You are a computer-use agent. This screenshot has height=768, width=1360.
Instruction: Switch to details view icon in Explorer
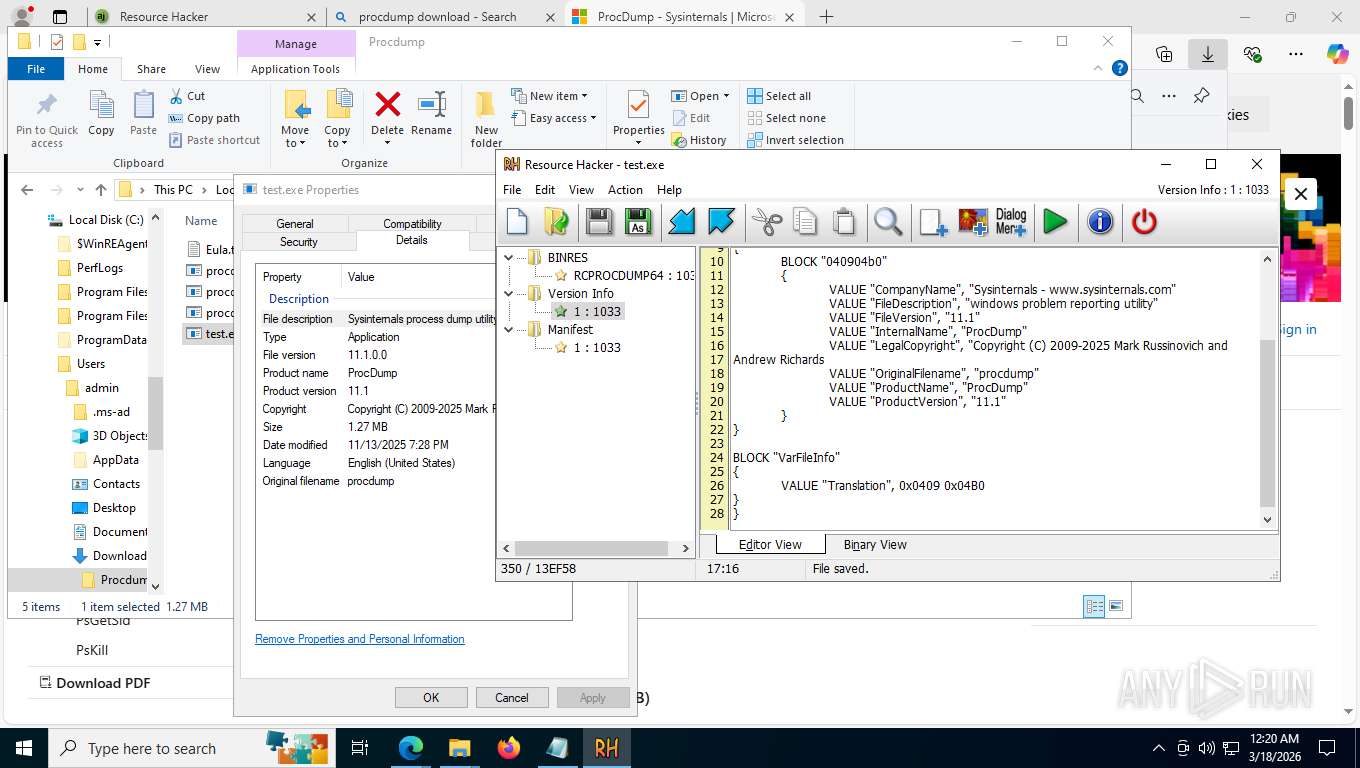1095,606
